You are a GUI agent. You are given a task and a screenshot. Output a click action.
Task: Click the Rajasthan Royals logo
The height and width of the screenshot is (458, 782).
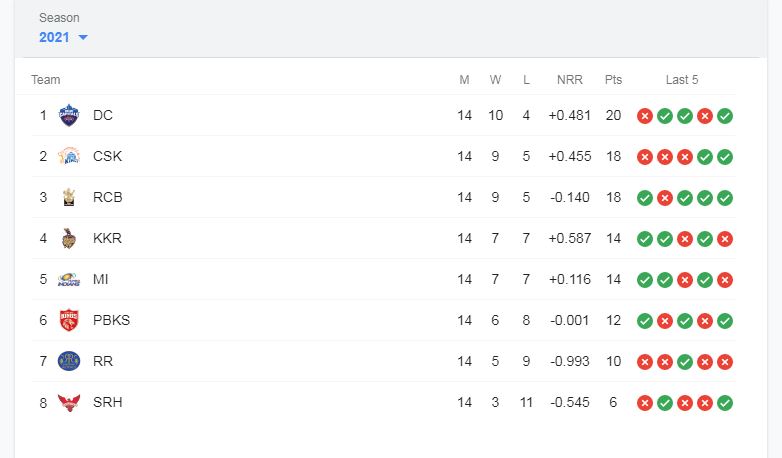point(69,361)
